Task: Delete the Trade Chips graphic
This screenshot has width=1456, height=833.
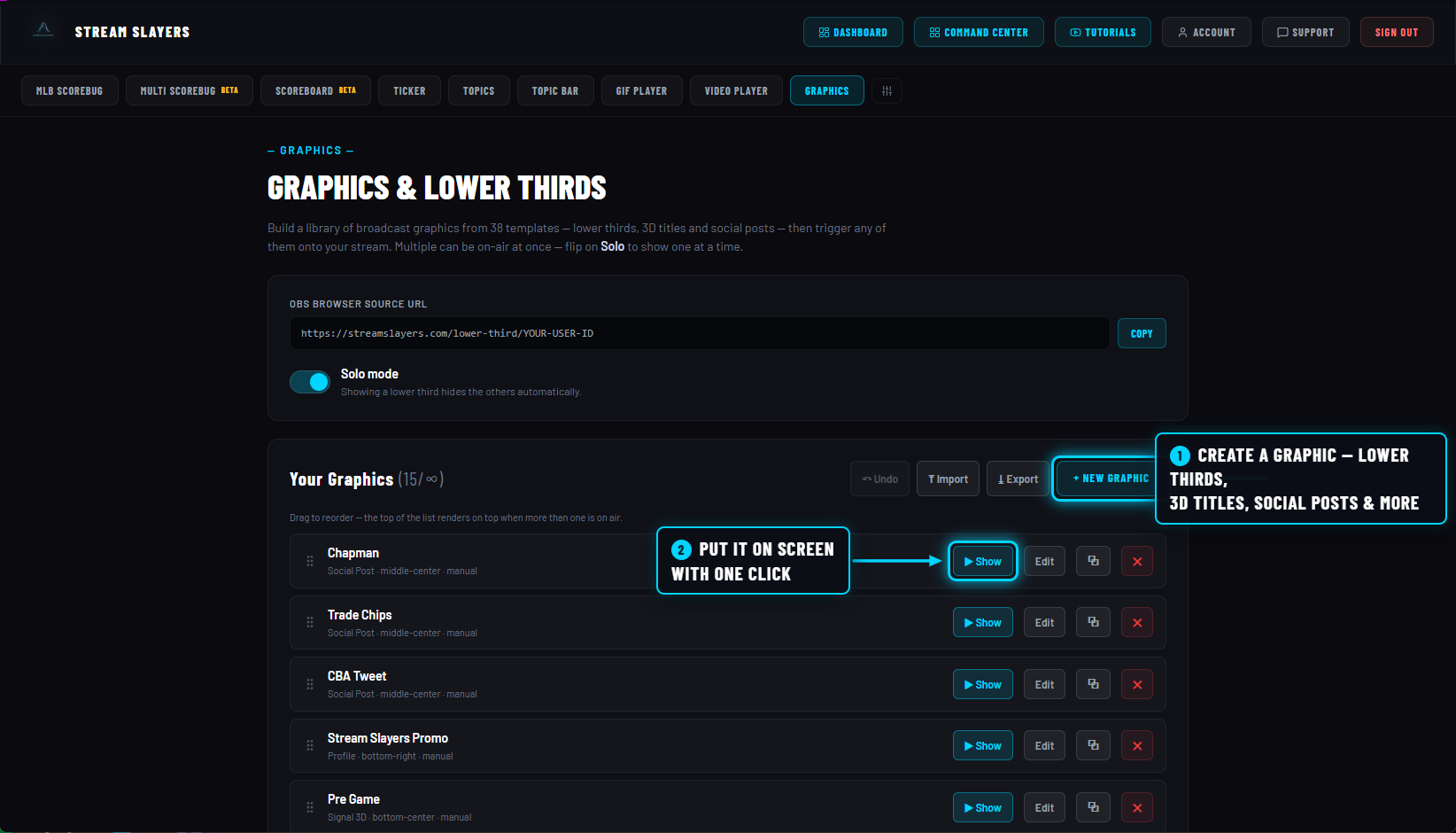Action: click(1137, 623)
